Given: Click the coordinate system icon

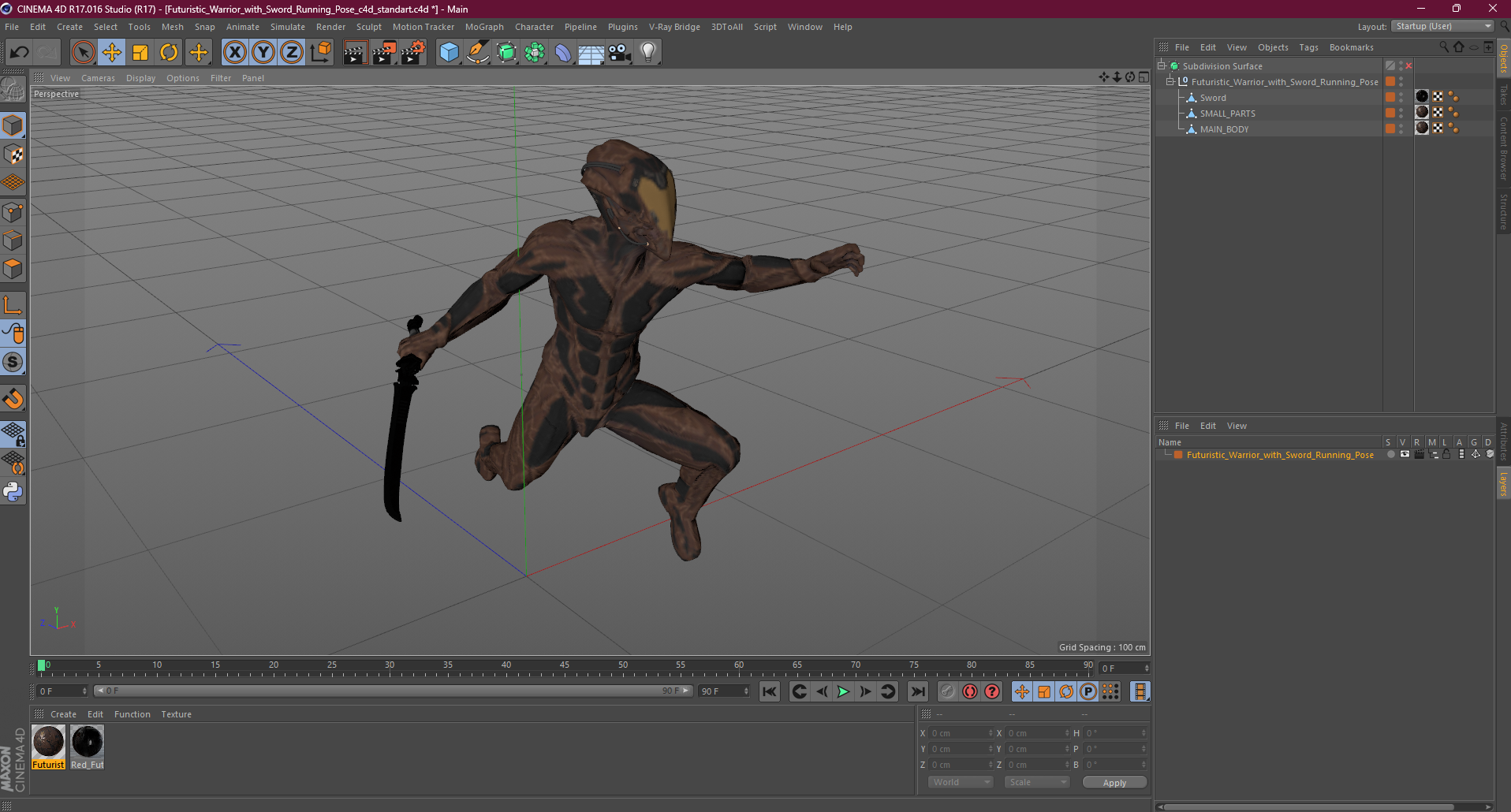Looking at the screenshot, I should [x=320, y=53].
